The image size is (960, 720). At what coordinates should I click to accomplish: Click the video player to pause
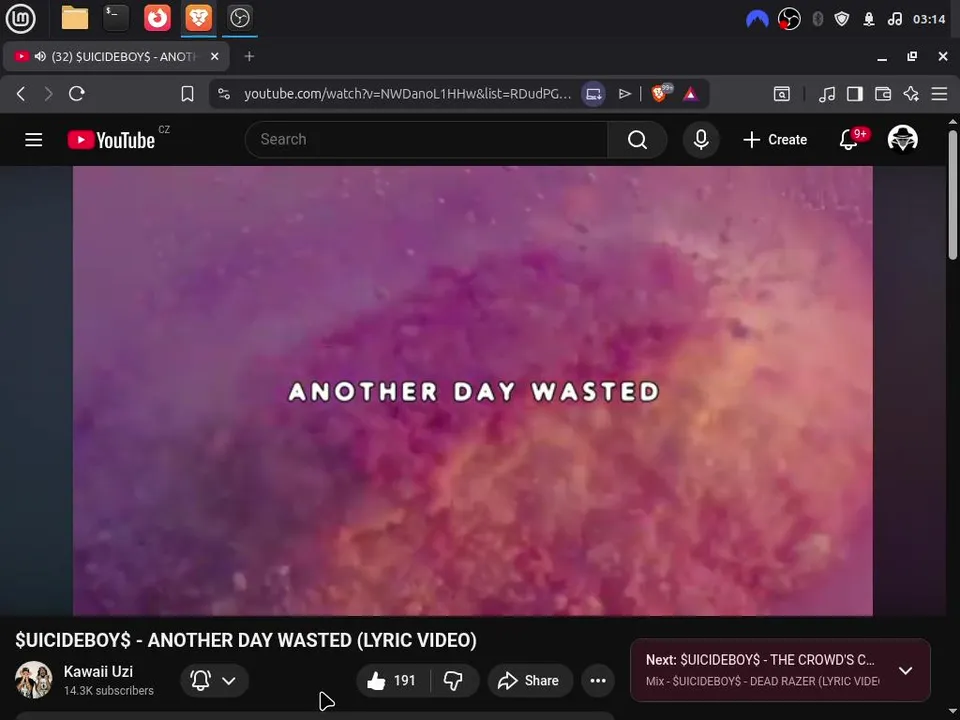(x=473, y=391)
